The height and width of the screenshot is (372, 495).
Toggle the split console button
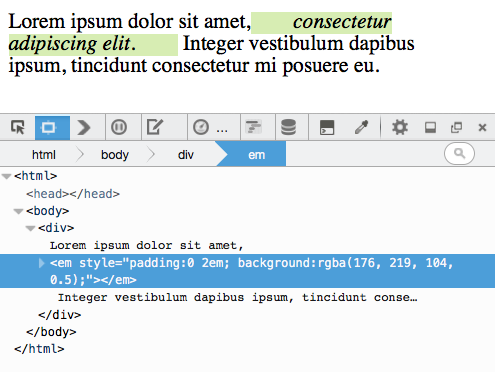point(327,128)
